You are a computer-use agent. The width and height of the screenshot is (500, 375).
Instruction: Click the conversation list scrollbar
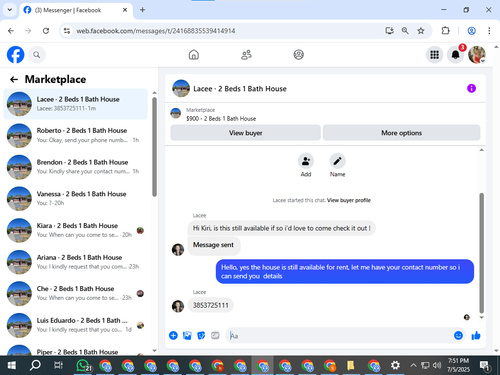click(154, 147)
